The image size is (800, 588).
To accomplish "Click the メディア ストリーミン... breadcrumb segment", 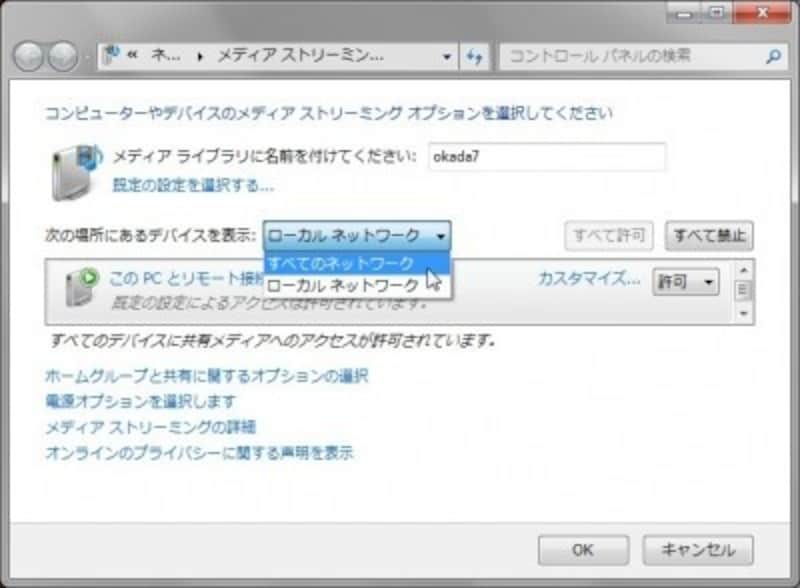I will (301, 55).
